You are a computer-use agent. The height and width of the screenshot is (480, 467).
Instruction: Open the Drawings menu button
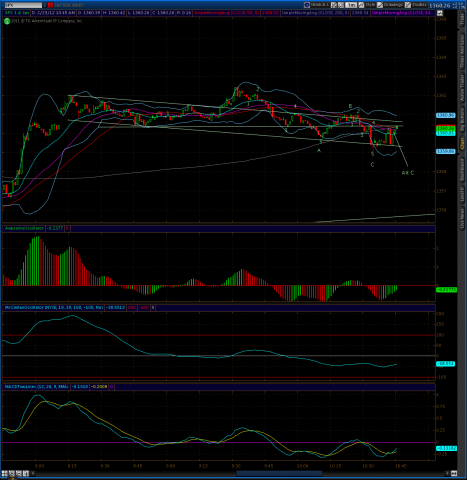(x=390, y=5)
